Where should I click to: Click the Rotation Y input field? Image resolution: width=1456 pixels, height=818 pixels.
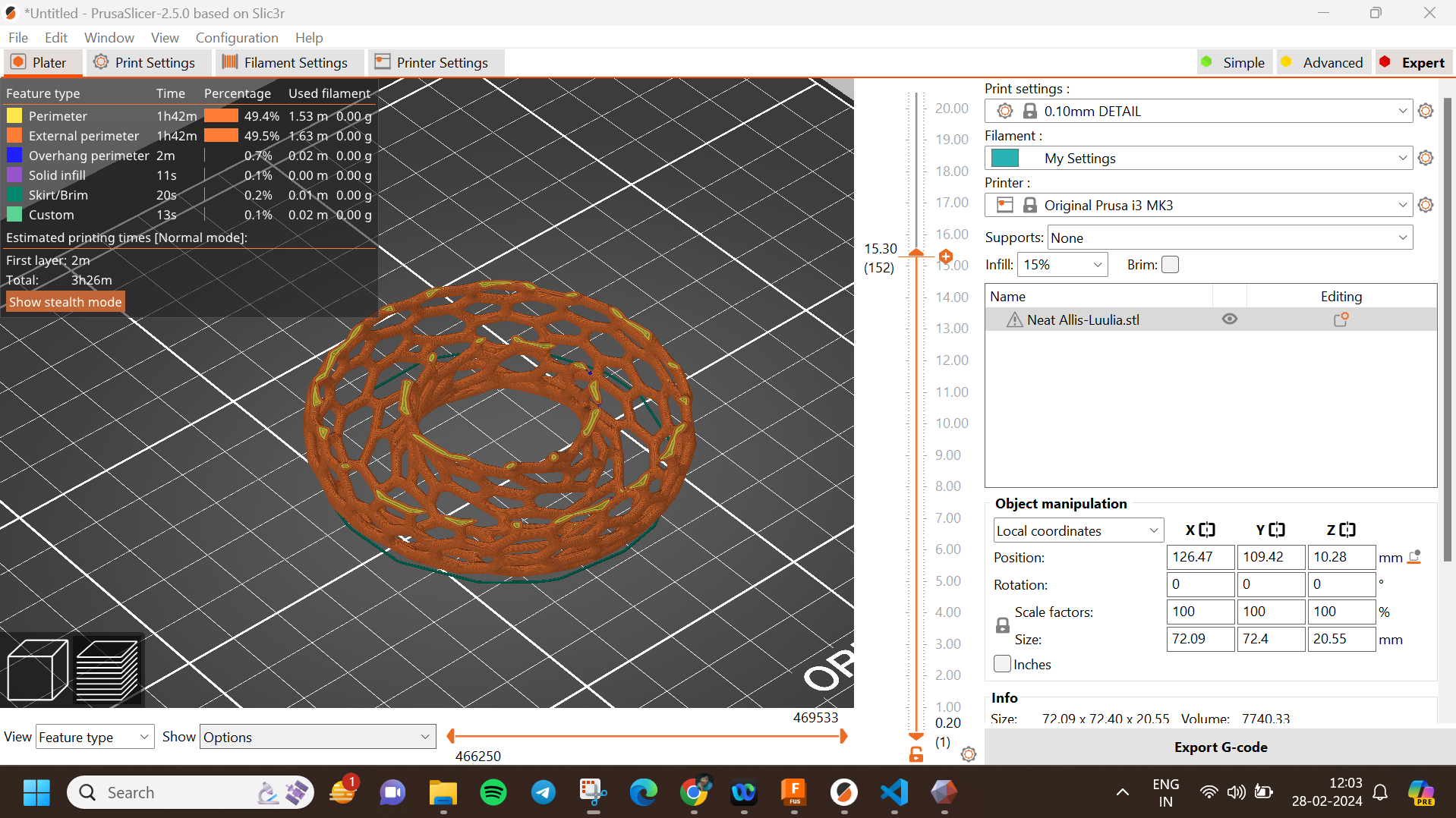coord(1270,584)
